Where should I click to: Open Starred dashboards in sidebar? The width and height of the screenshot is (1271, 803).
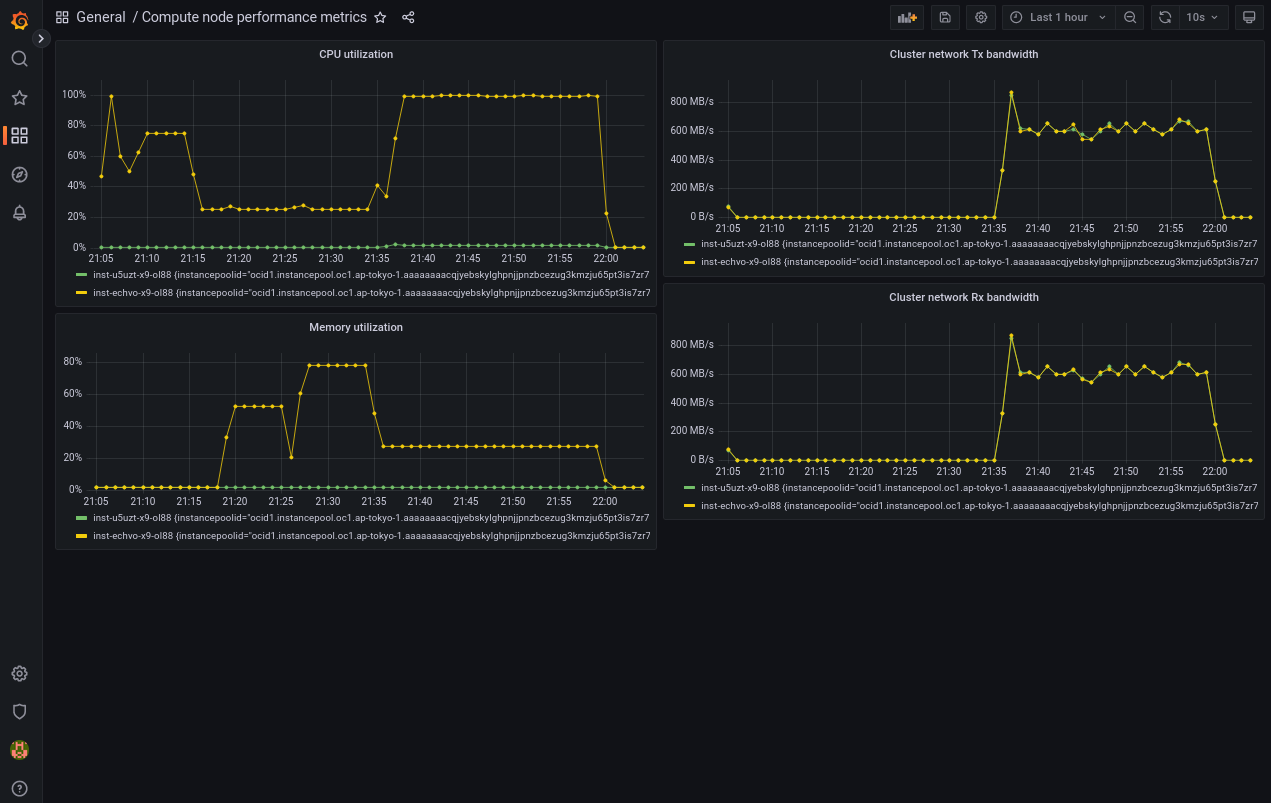[19, 98]
